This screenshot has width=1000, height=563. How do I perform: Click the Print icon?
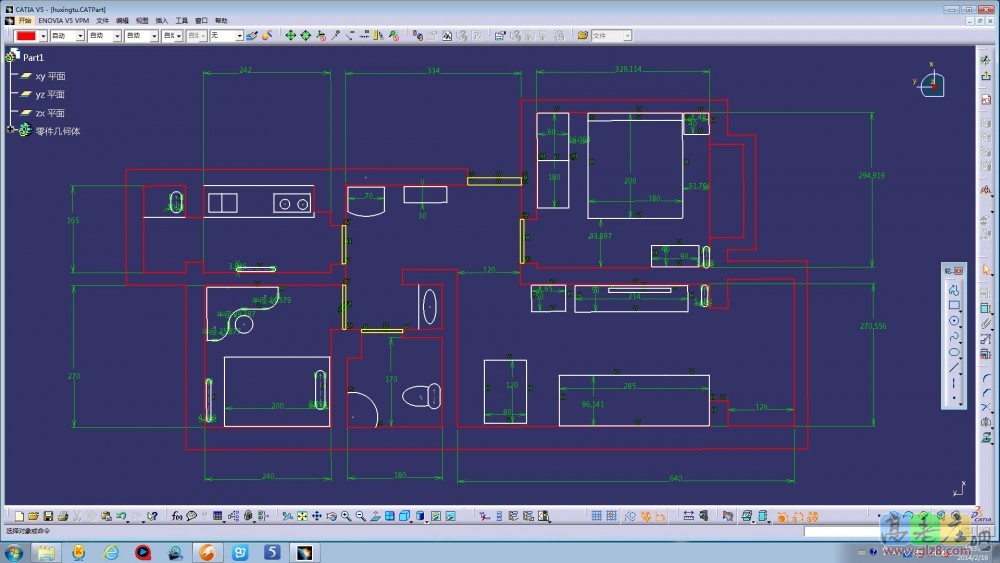point(63,516)
